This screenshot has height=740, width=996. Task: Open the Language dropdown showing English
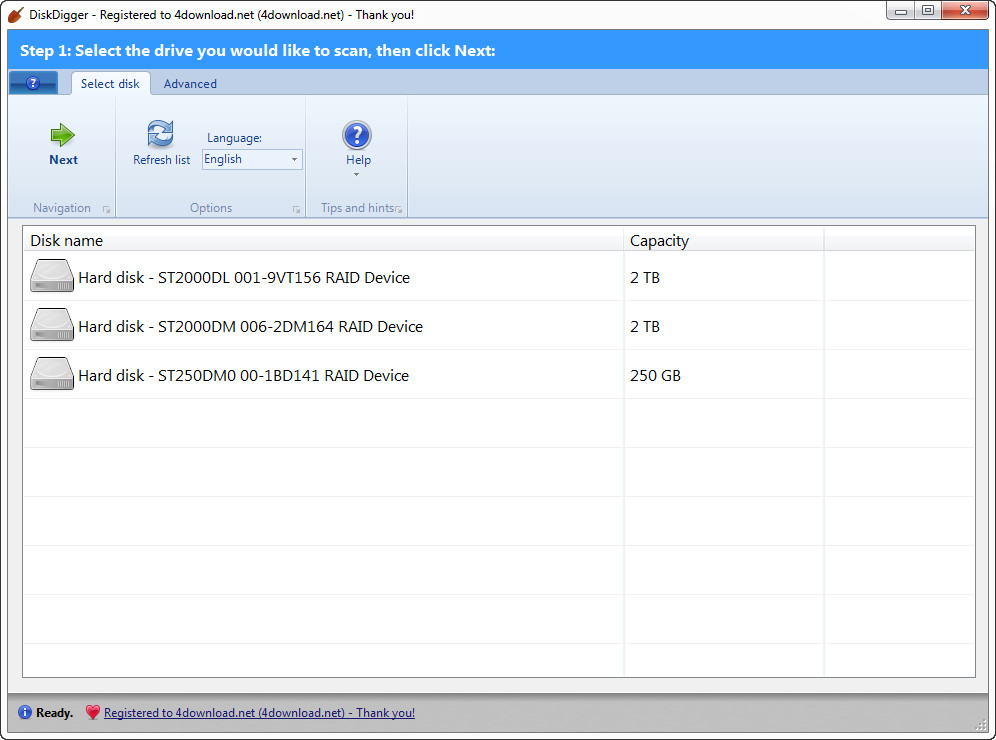coord(252,159)
